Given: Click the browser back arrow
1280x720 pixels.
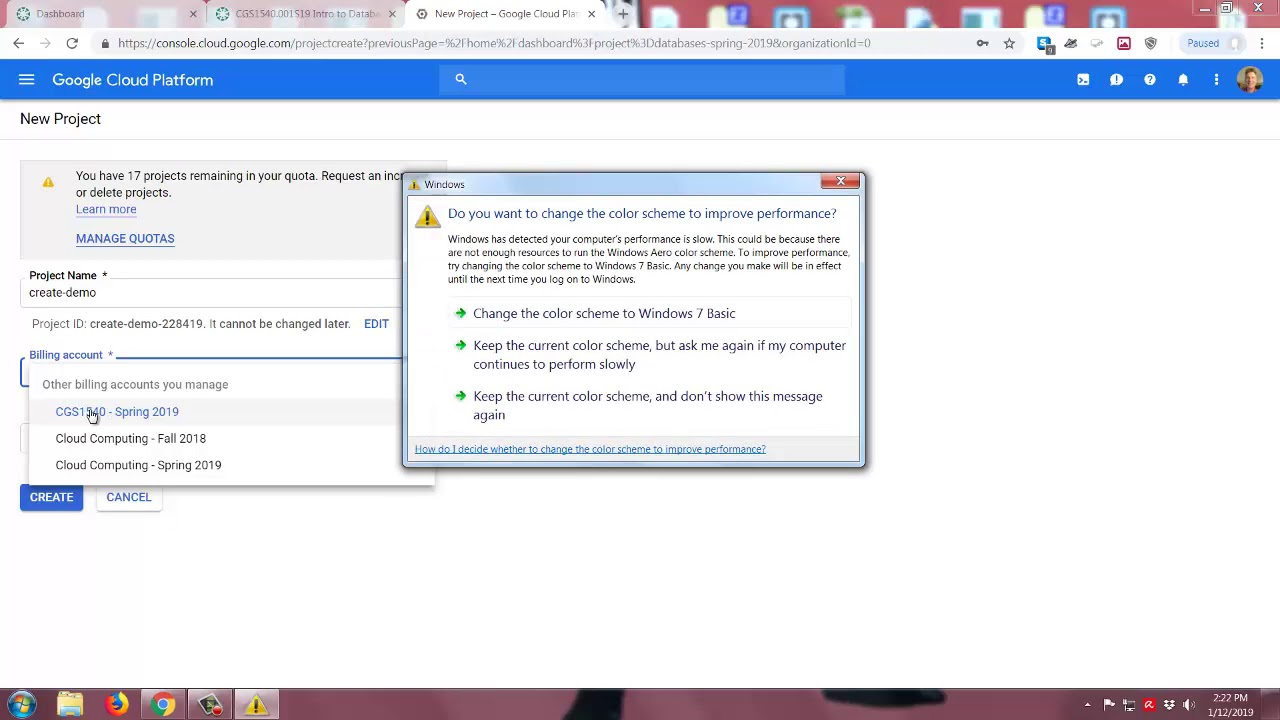Looking at the screenshot, I should coord(19,43).
